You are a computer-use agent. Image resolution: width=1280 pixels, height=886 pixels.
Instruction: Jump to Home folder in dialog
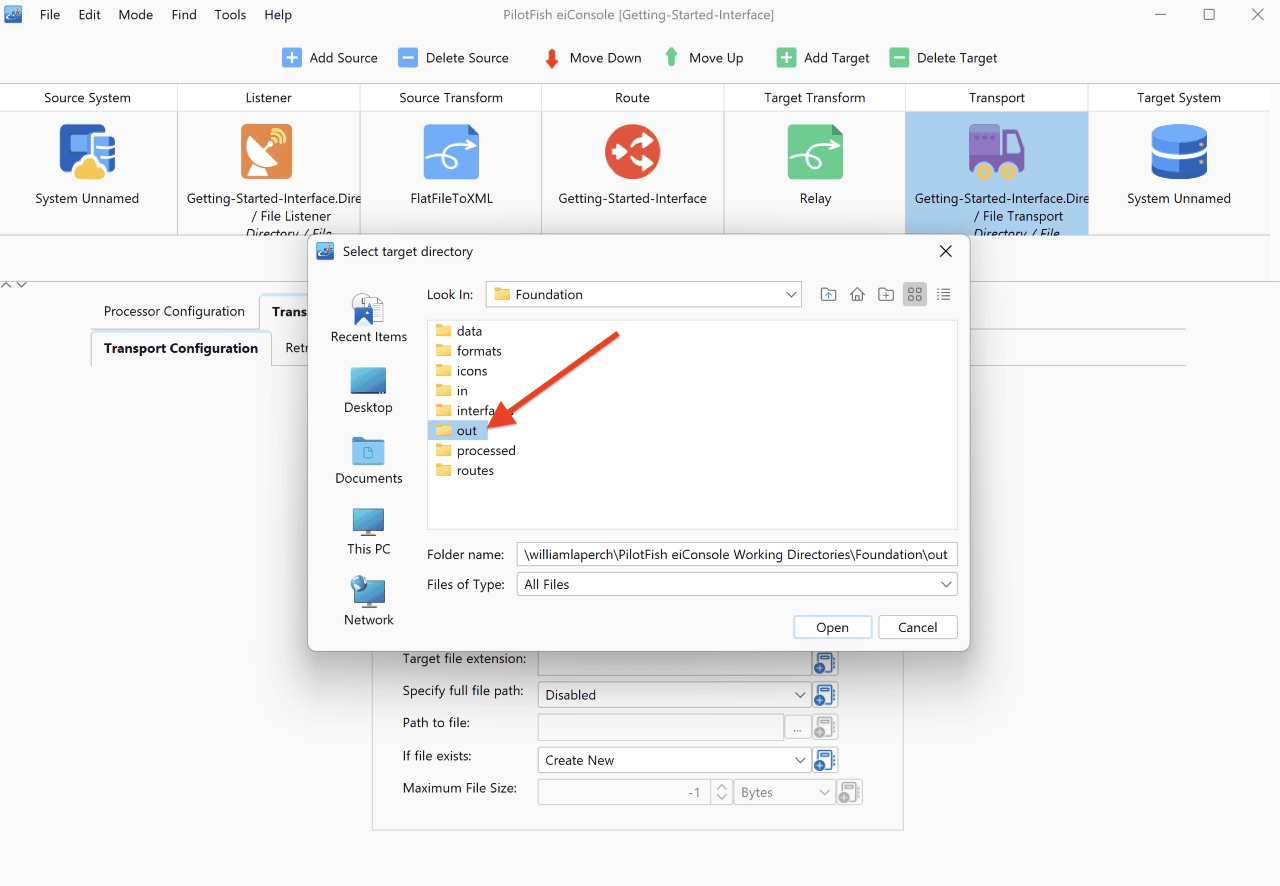pos(857,294)
